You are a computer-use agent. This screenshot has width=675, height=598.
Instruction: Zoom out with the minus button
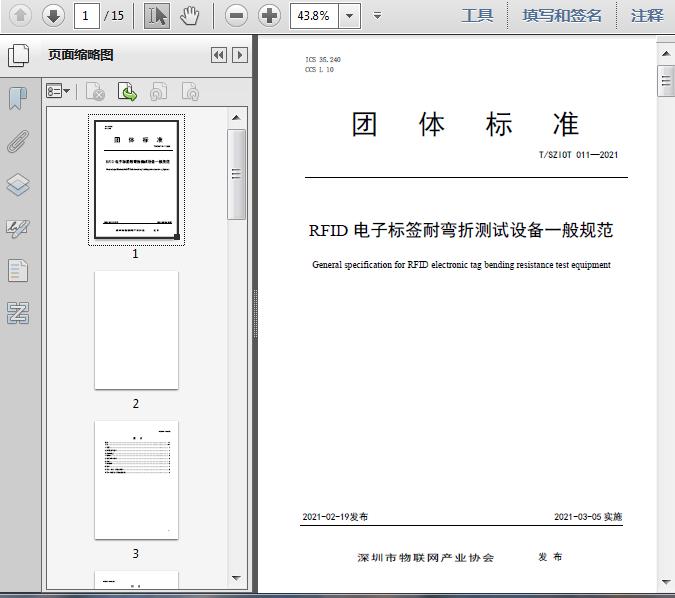(x=236, y=16)
